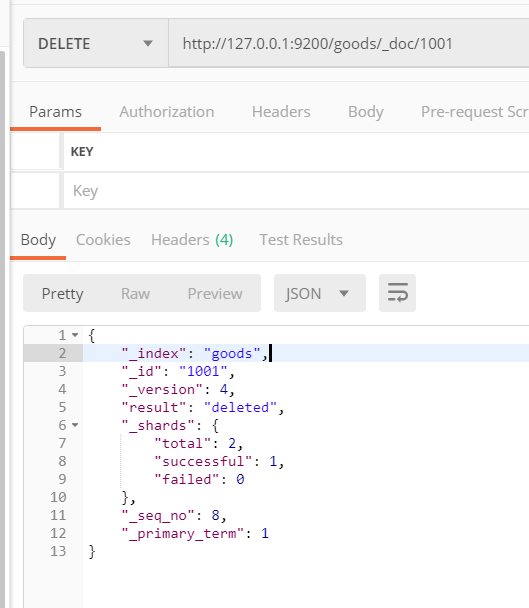Viewport: 529px width, 608px height.
Task: Select the Params tab
Action: pyautogui.click(x=55, y=112)
